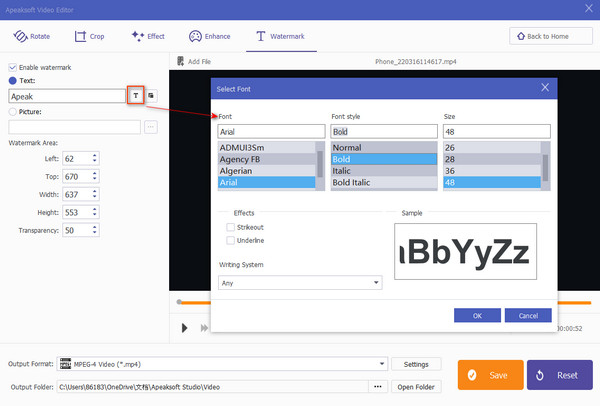This screenshot has height=406, width=600.
Task: Choose Italic font style
Action: [x=384, y=171]
